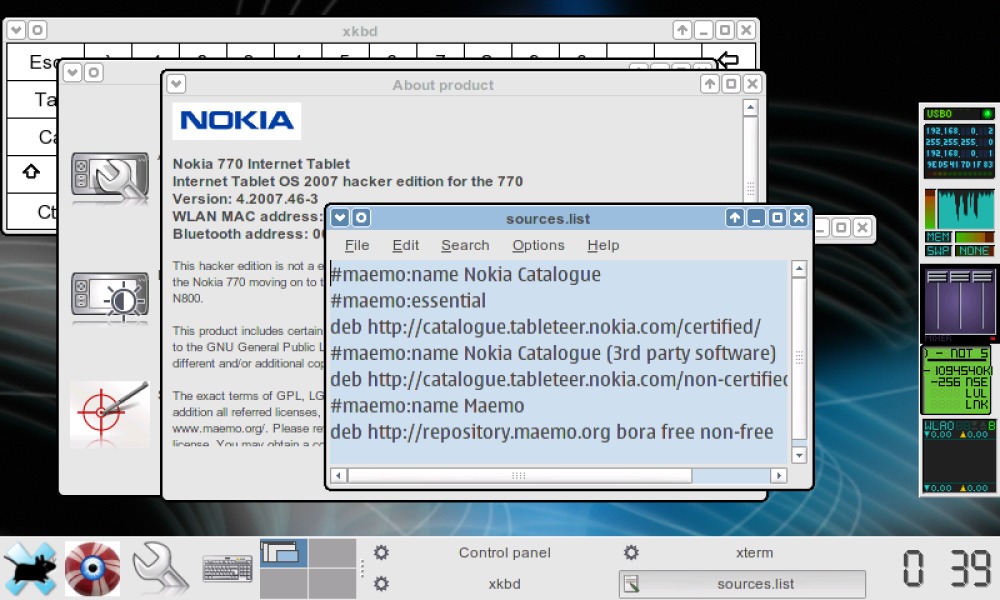Switch to the first desktop in pager
The width and height of the screenshot is (1000, 600).
click(x=284, y=553)
